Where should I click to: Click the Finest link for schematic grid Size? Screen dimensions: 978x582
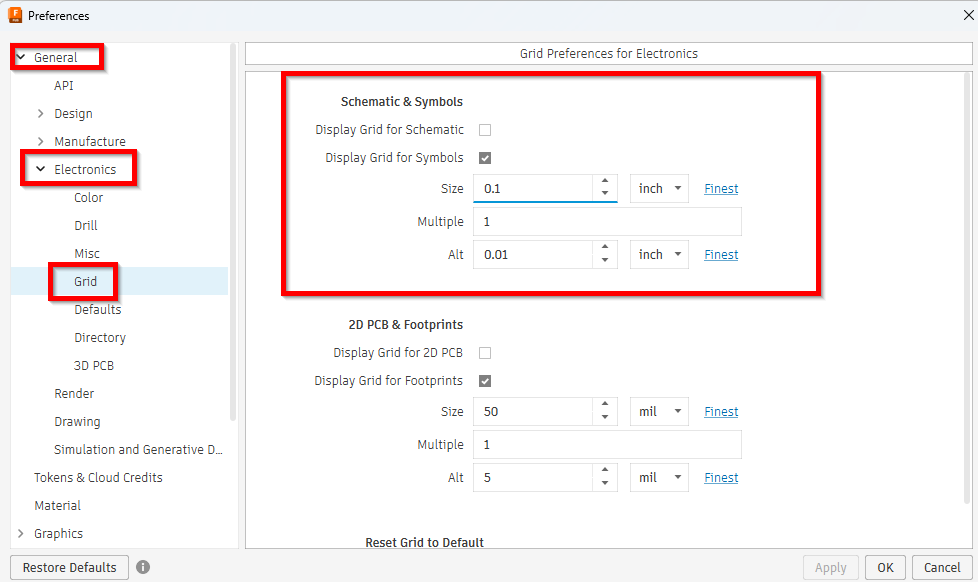point(720,188)
